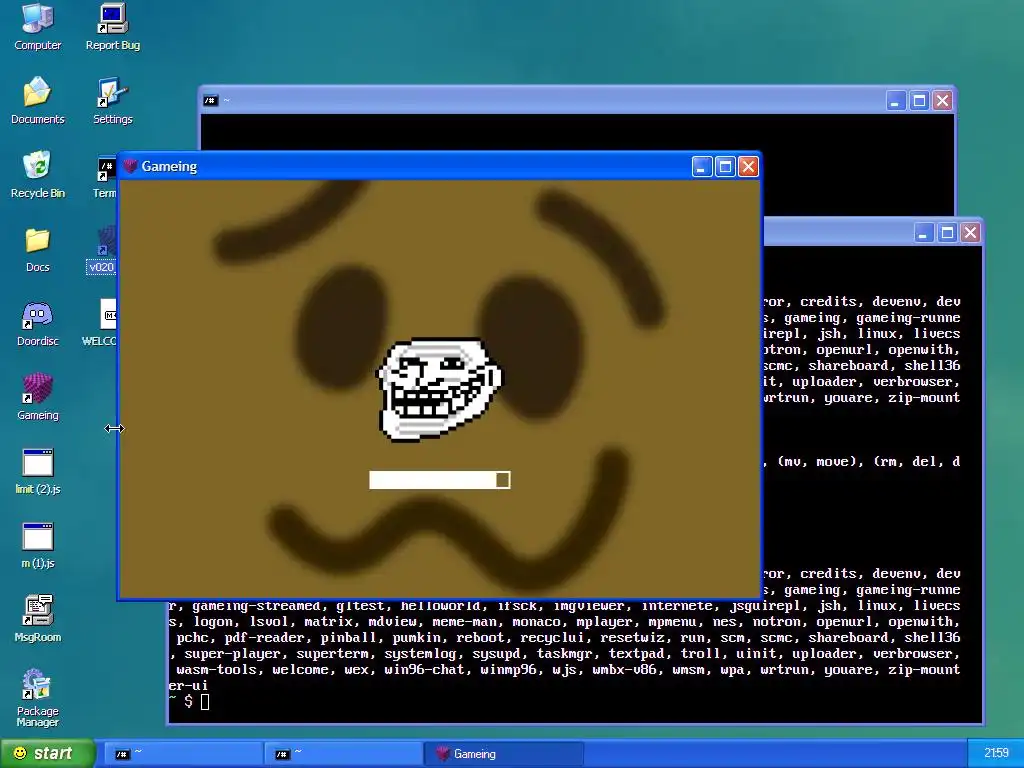Maximize the back terminal window
The image size is (1024, 768).
(x=920, y=101)
